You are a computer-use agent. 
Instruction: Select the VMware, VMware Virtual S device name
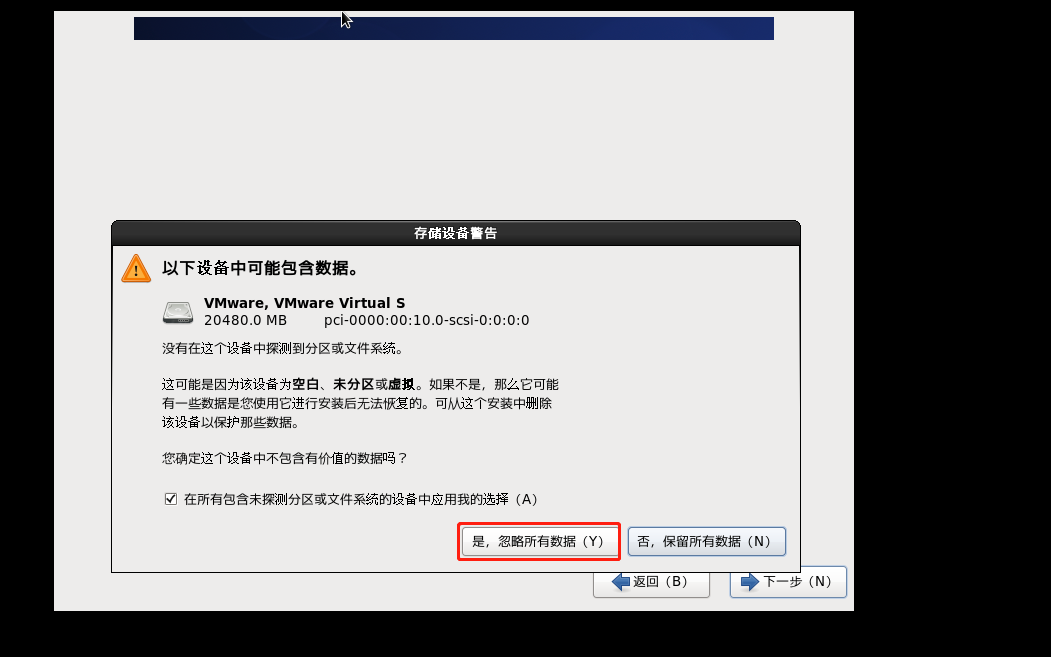304,303
